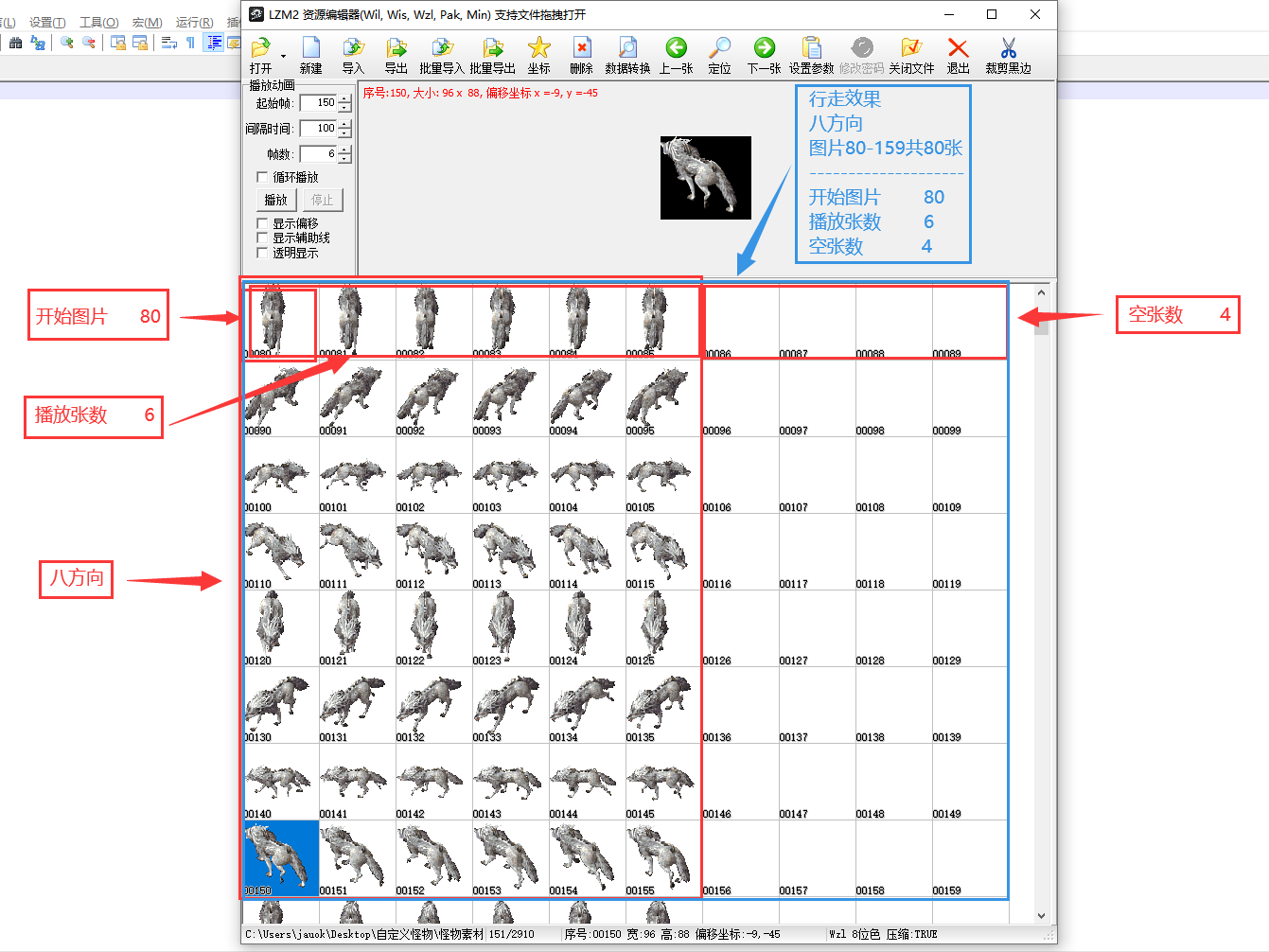Open 设置参数 settings icon

tap(811, 48)
